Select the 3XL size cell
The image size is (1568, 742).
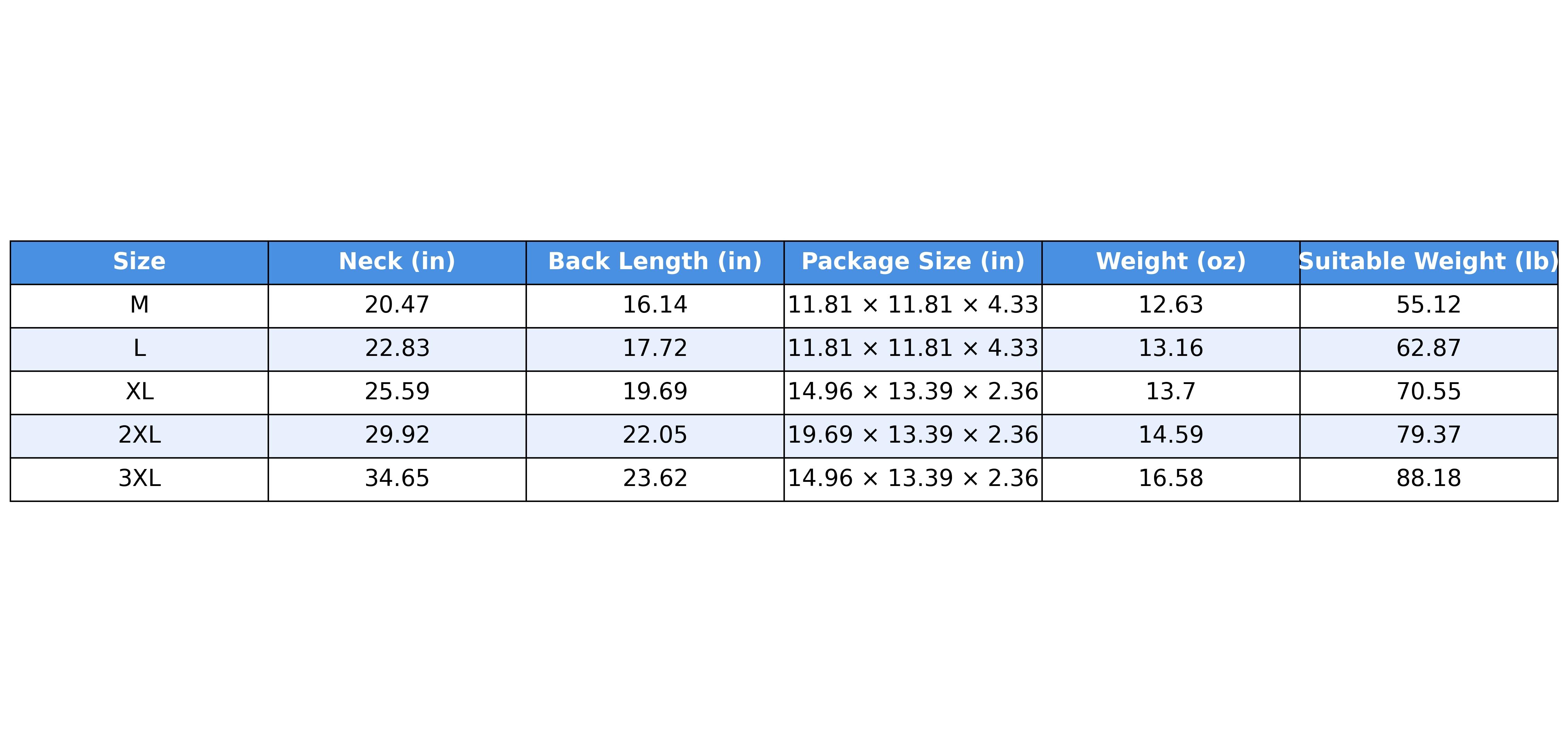139,479
